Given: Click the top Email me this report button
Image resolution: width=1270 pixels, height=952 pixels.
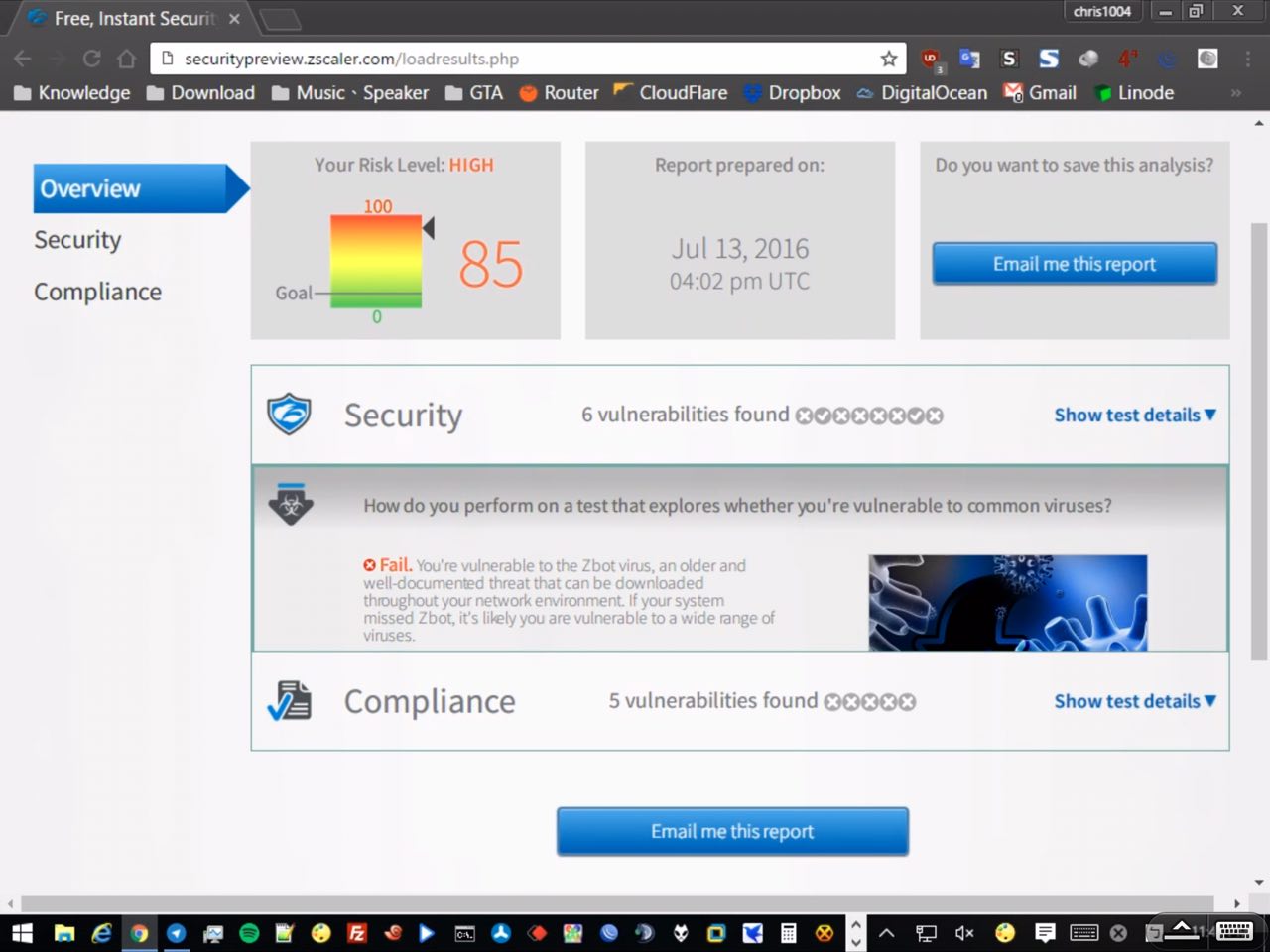Looking at the screenshot, I should pyautogui.click(x=1074, y=264).
